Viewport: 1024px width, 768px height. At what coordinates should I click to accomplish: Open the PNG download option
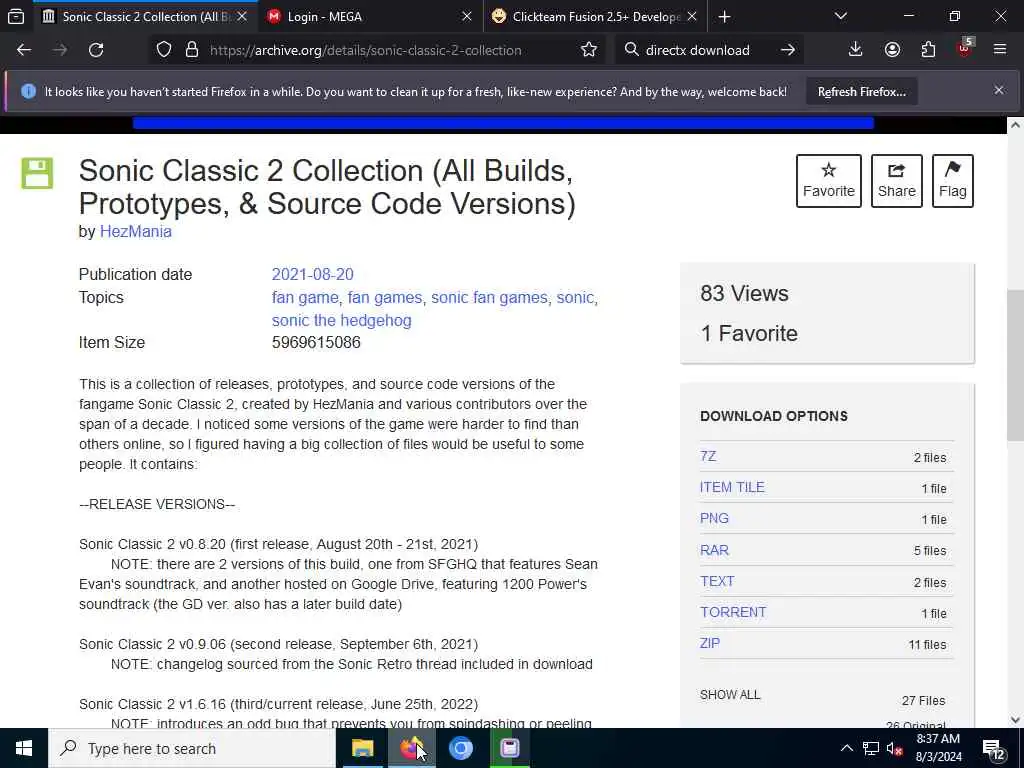pos(714,519)
